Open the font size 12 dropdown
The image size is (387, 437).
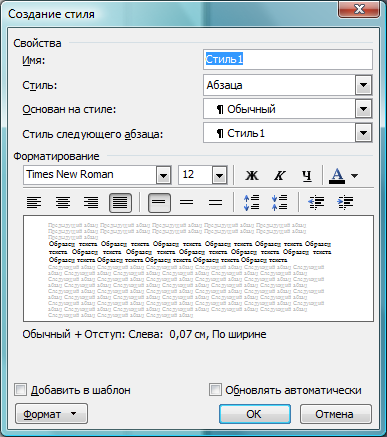pos(219,175)
